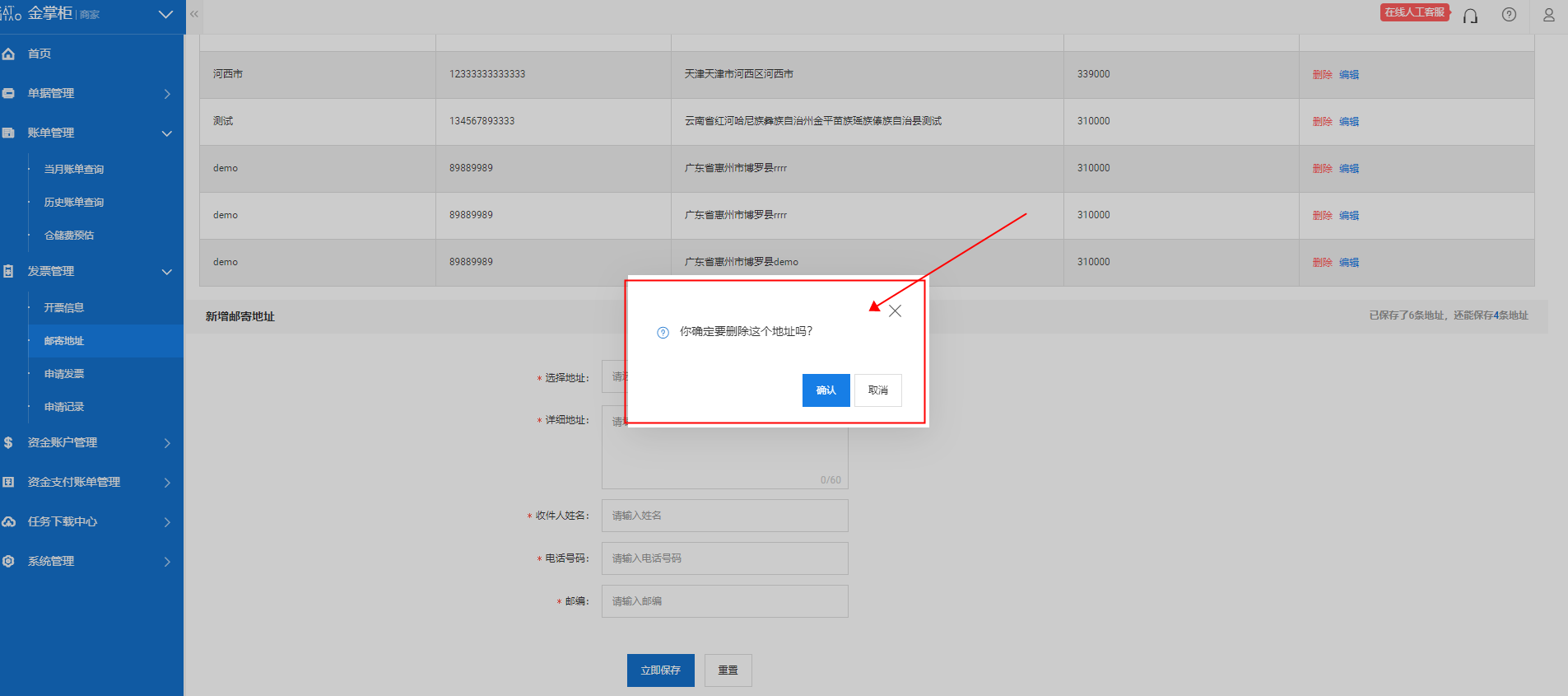
Task: Expand the 资金账户管理 chevron
Action: click(167, 443)
